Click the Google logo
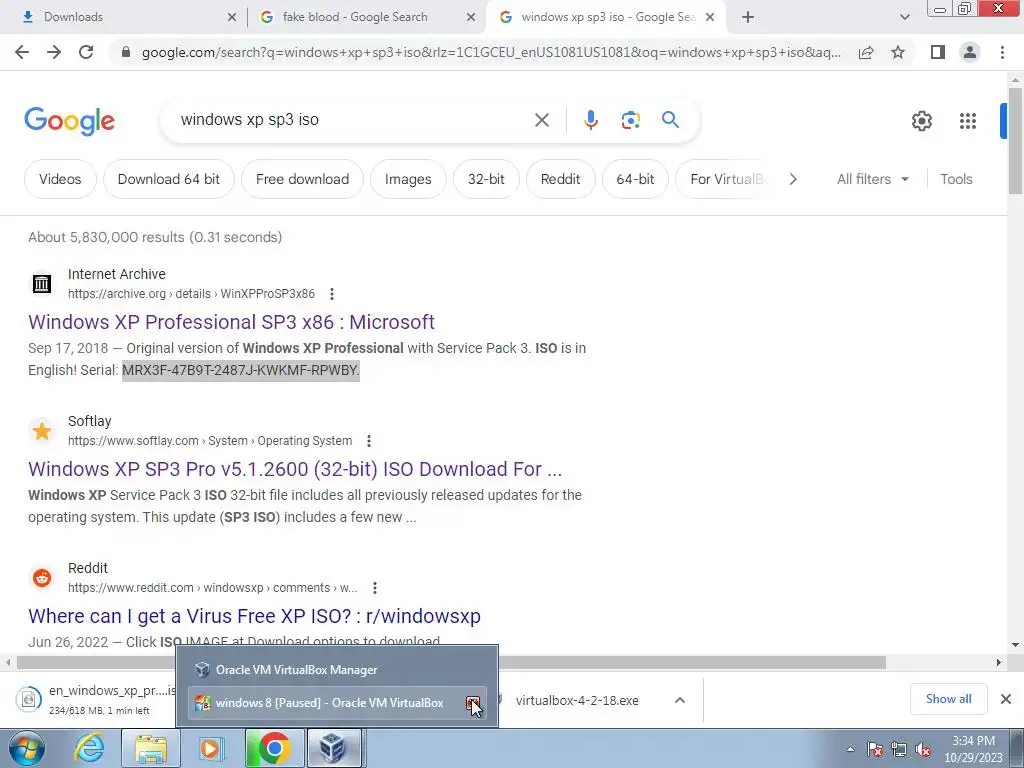Image resolution: width=1024 pixels, height=768 pixels. (x=69, y=121)
